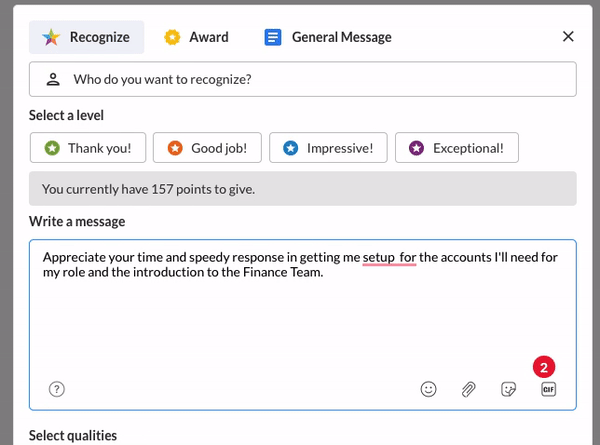Image resolution: width=600 pixels, height=445 pixels.
Task: Open the help question mark icon
Action: (x=57, y=389)
